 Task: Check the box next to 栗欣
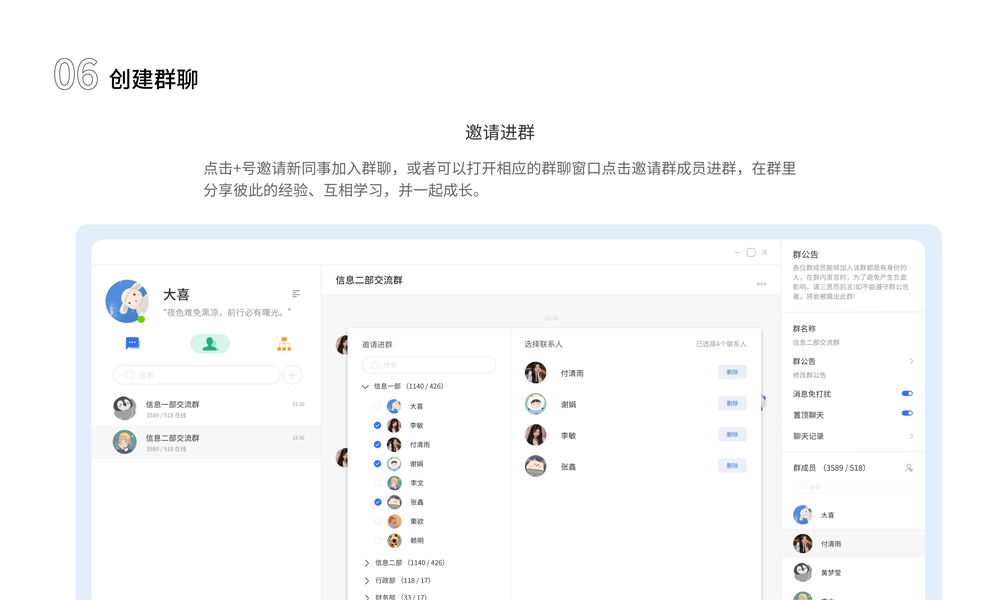tap(378, 521)
